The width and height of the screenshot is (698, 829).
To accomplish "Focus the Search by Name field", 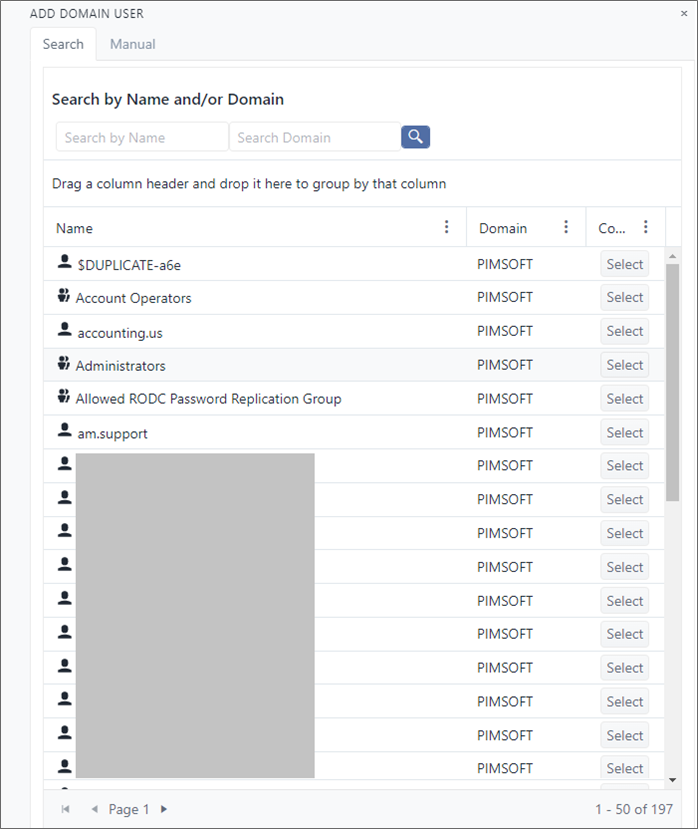I will tap(142, 137).
